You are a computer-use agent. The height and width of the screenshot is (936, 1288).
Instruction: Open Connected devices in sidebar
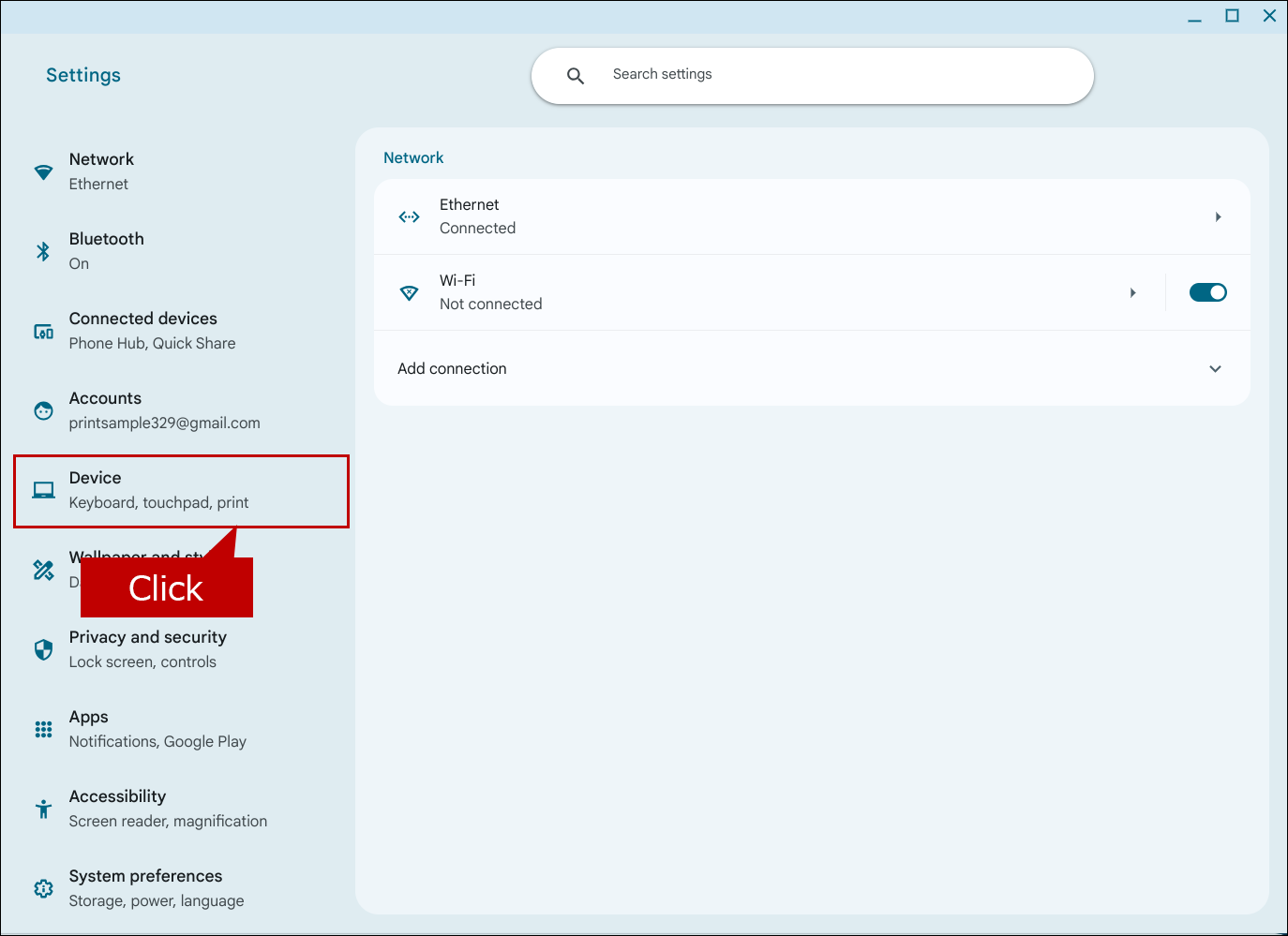click(x=182, y=331)
